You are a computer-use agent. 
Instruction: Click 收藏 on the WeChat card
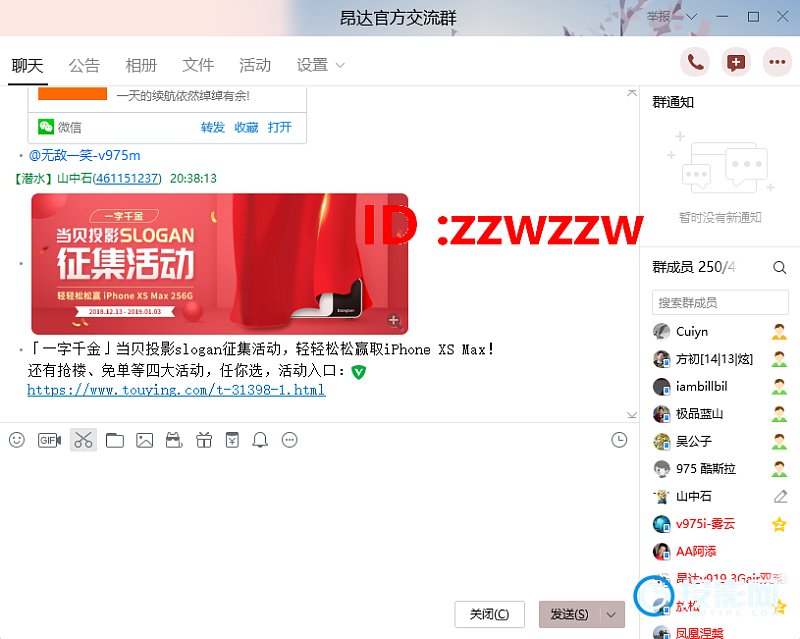coord(246,127)
